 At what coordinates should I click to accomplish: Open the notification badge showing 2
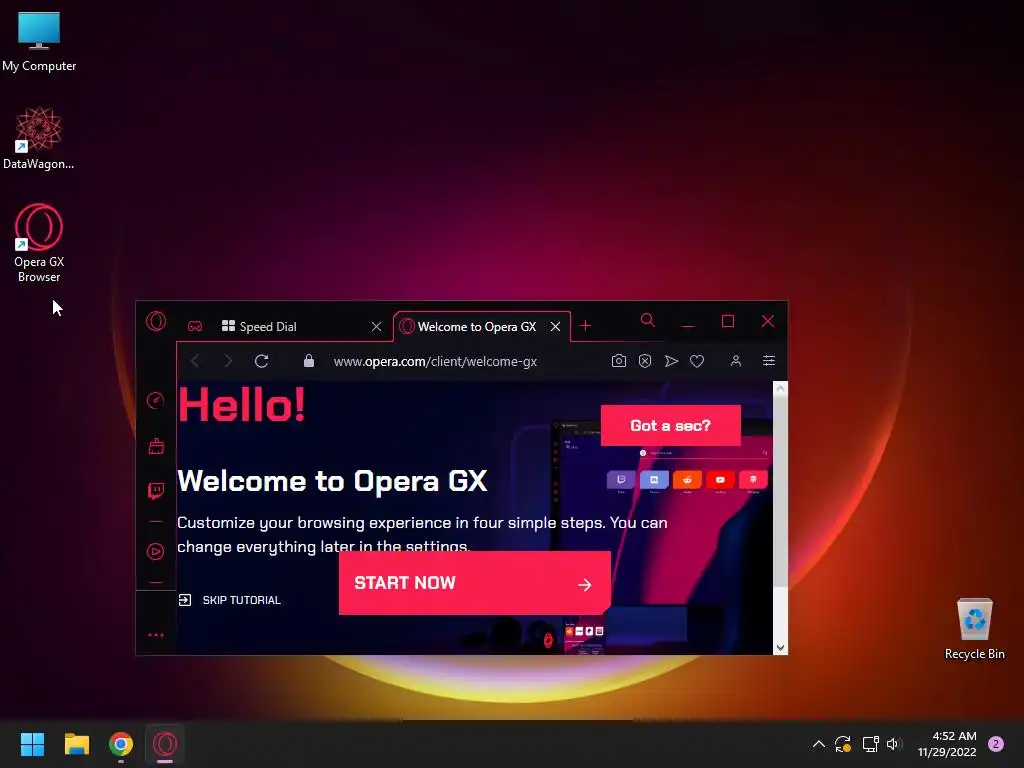point(996,744)
